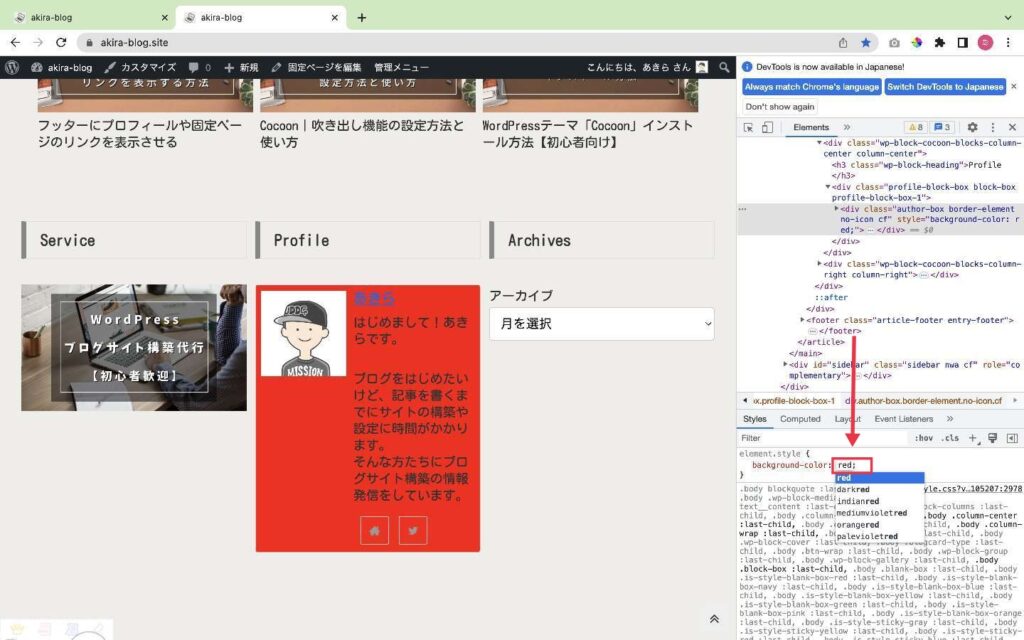Go back in browser history
1024x640 pixels.
(15, 42)
